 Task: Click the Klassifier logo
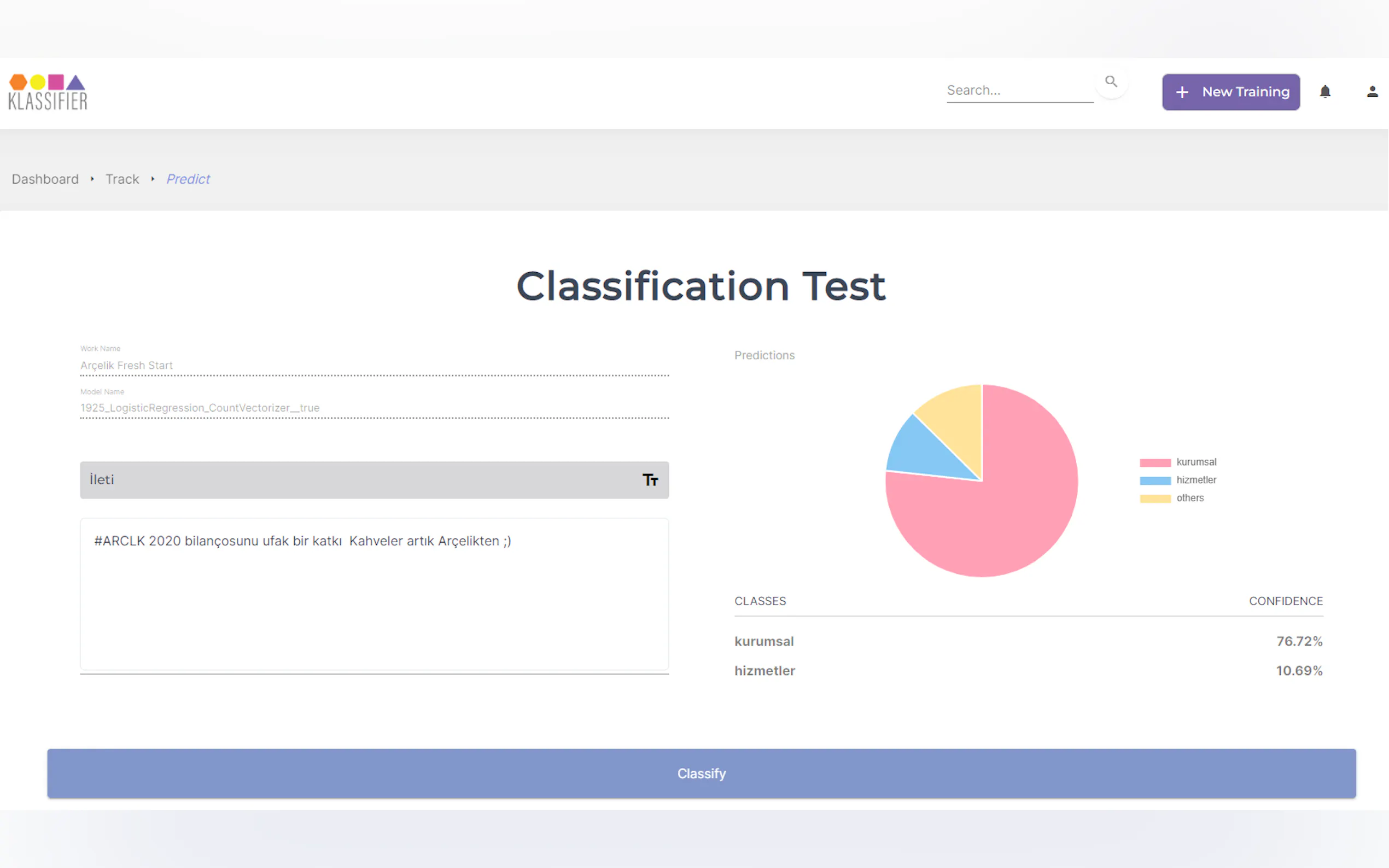48,92
